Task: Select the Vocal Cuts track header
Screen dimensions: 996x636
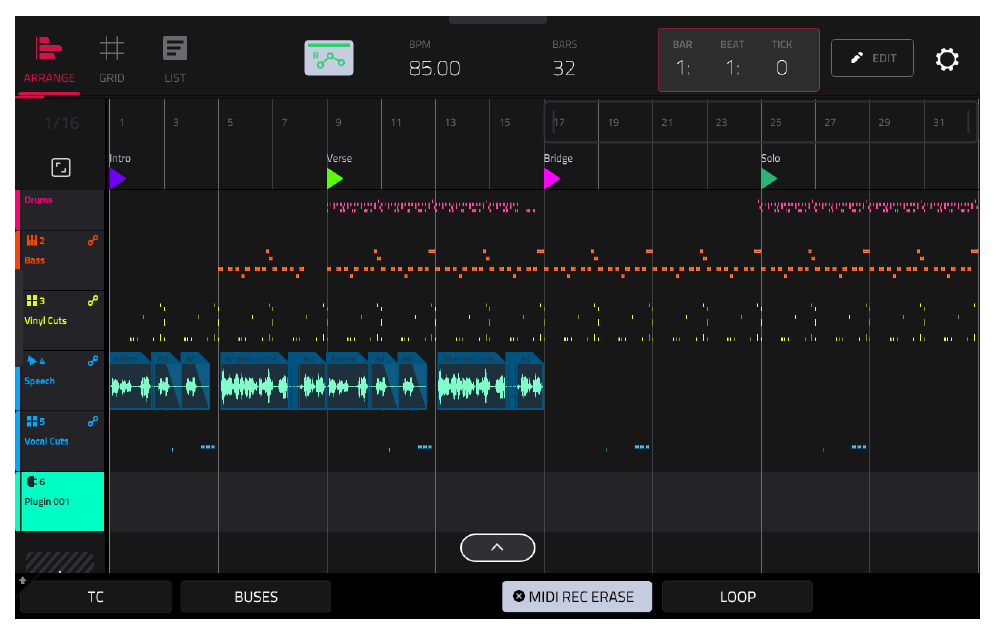Action: (x=62, y=442)
